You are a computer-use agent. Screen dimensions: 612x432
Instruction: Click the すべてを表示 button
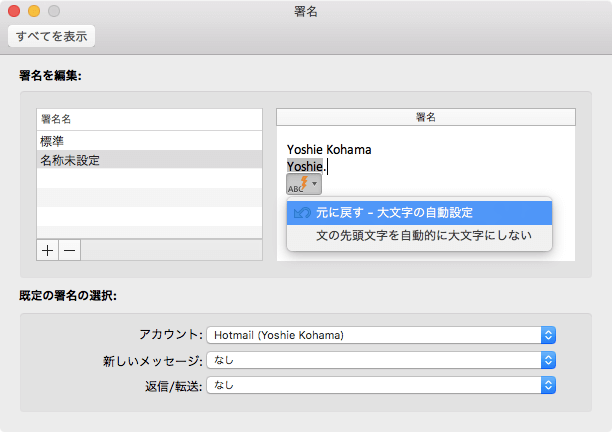[51, 37]
